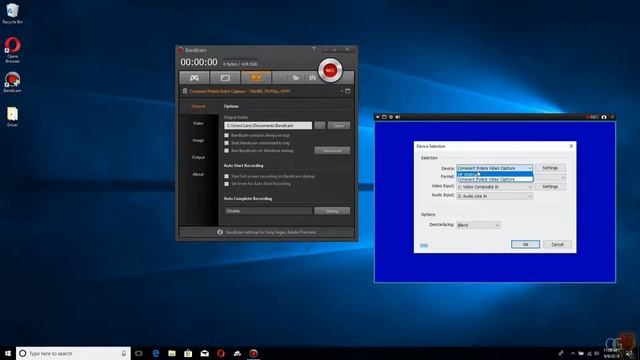Click the camera snapshot icon in preview titlebar
Image resolution: width=640 pixels, height=360 pixels.
(x=604, y=117)
